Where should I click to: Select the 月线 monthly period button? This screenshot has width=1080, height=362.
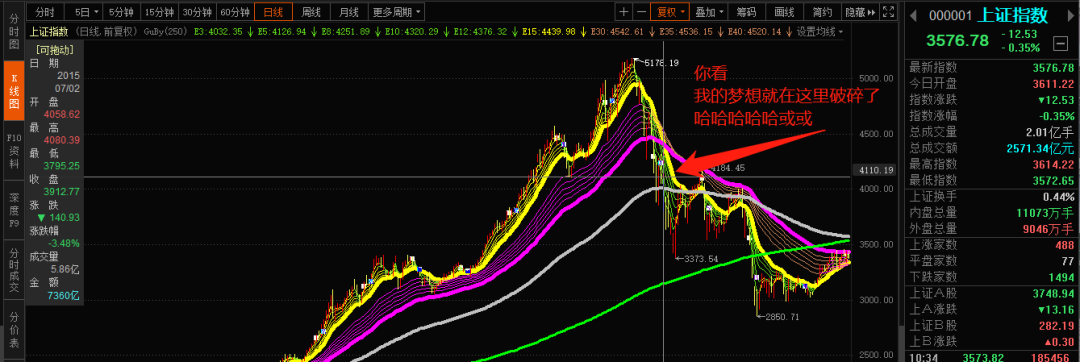(x=349, y=12)
